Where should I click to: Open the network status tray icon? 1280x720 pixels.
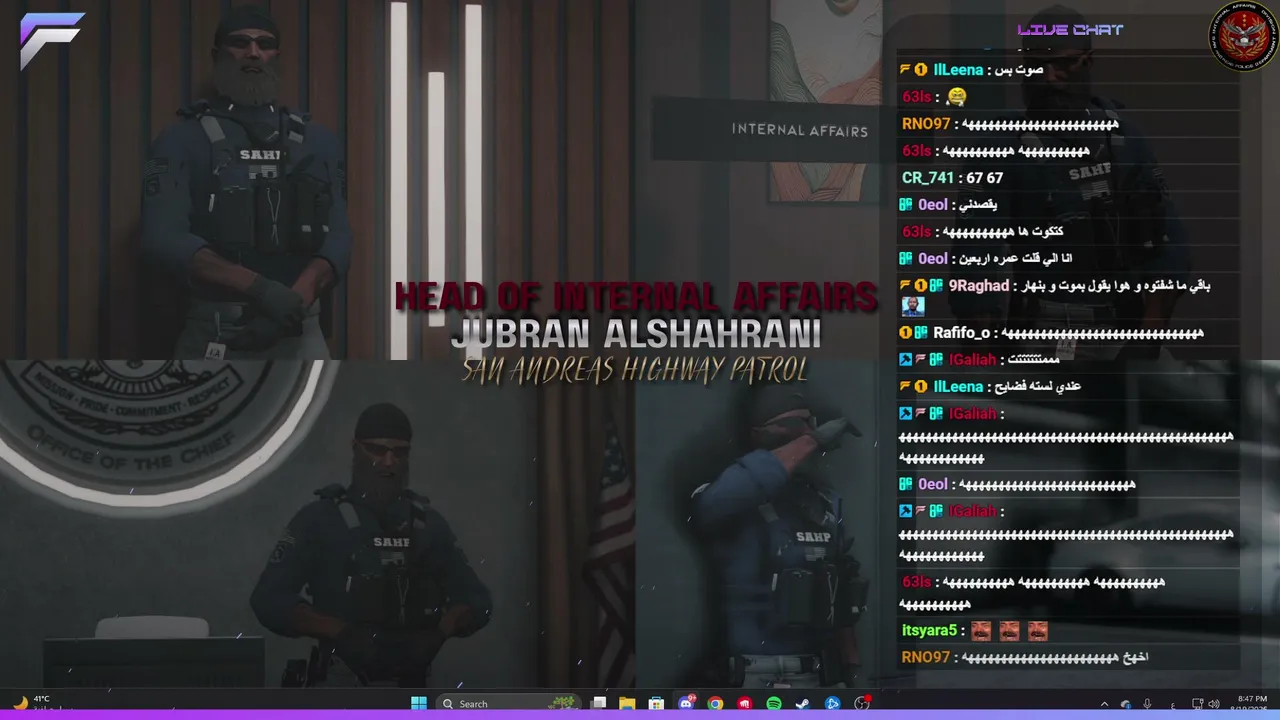pos(1199,704)
